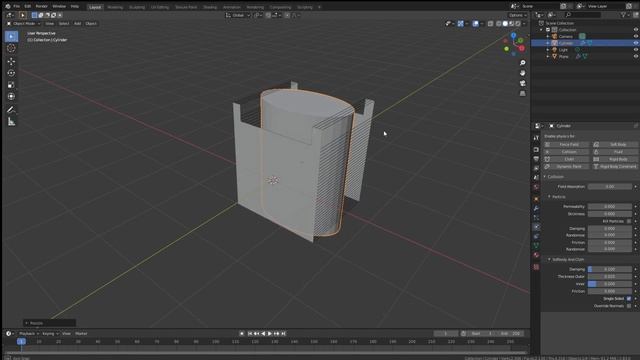
Task: Collapse the Softbody And Cloth subpanel
Action: point(549,260)
